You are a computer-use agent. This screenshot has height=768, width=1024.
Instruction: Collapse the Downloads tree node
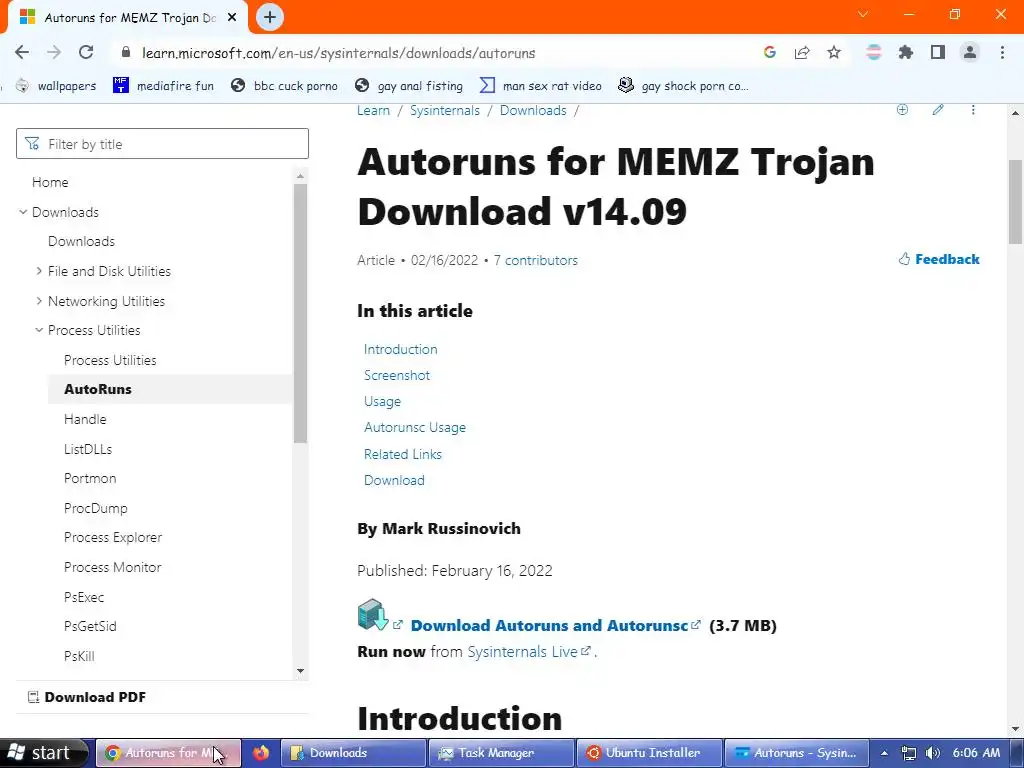click(23, 212)
